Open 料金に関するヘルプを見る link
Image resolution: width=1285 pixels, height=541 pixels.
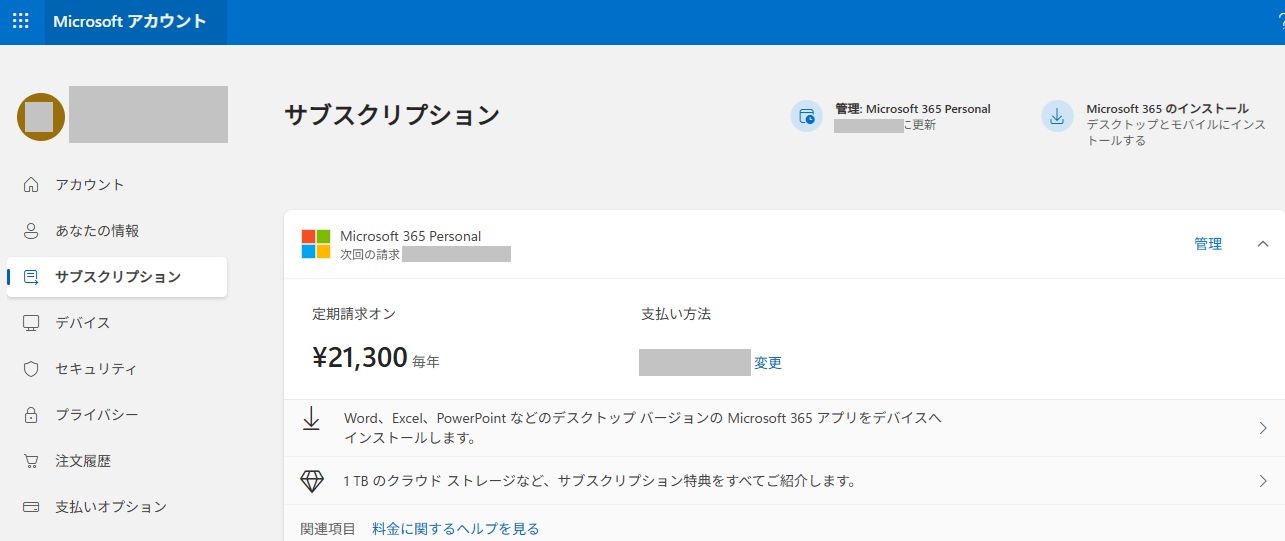point(456,529)
